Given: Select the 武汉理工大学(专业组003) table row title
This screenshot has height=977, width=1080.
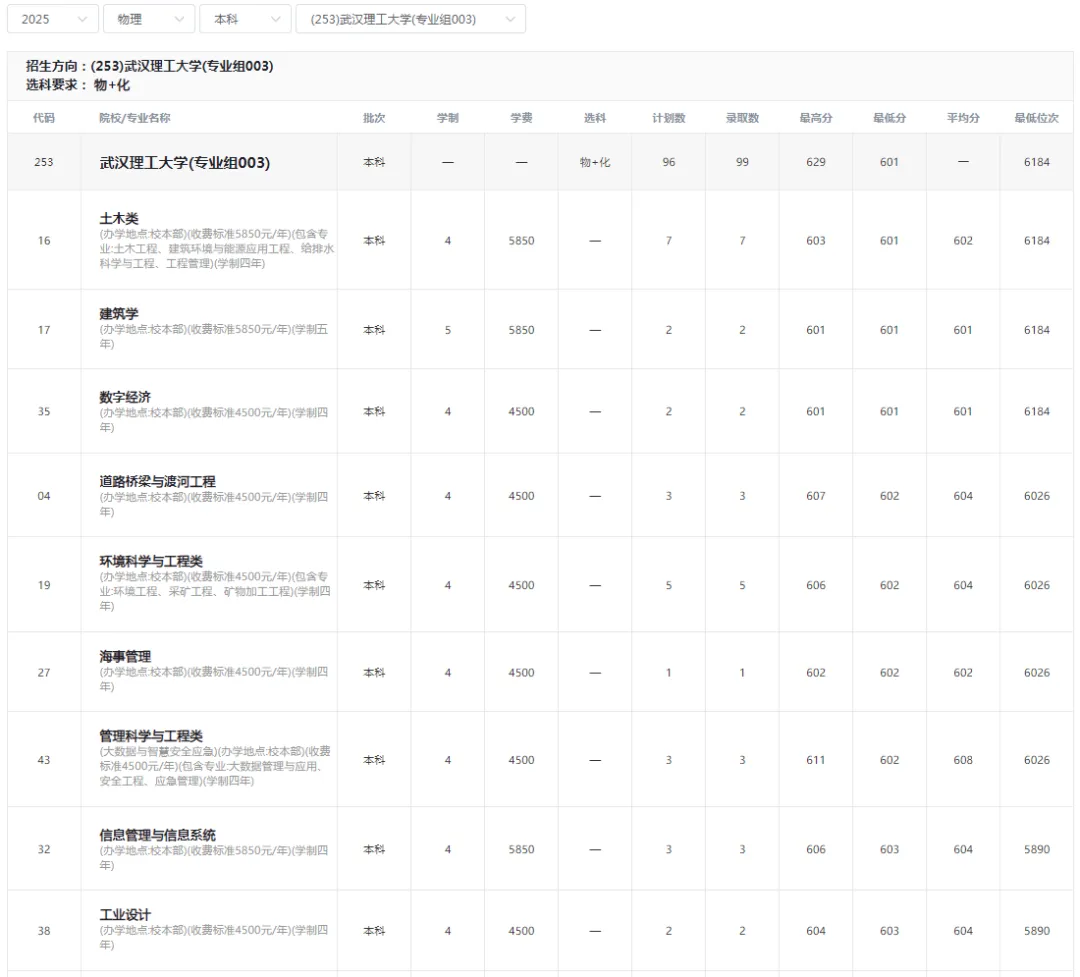Looking at the screenshot, I should click(185, 163).
